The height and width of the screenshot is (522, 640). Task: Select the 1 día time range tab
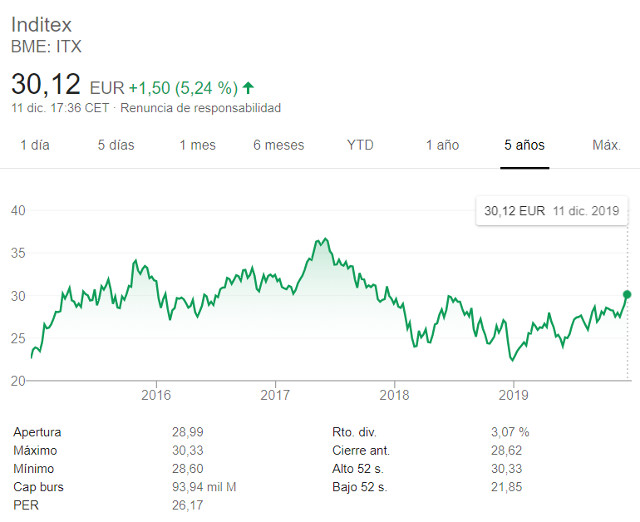pyautogui.click(x=35, y=145)
